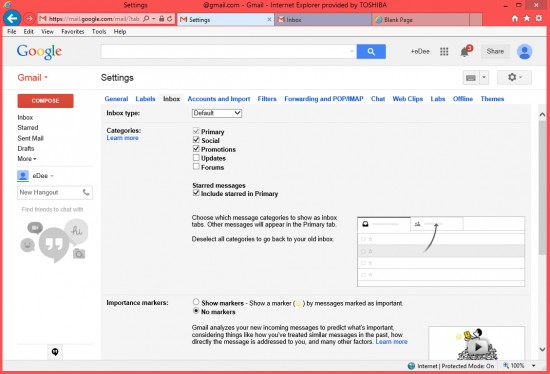Click the blue Google search button
The width and height of the screenshot is (550, 374).
point(371,52)
